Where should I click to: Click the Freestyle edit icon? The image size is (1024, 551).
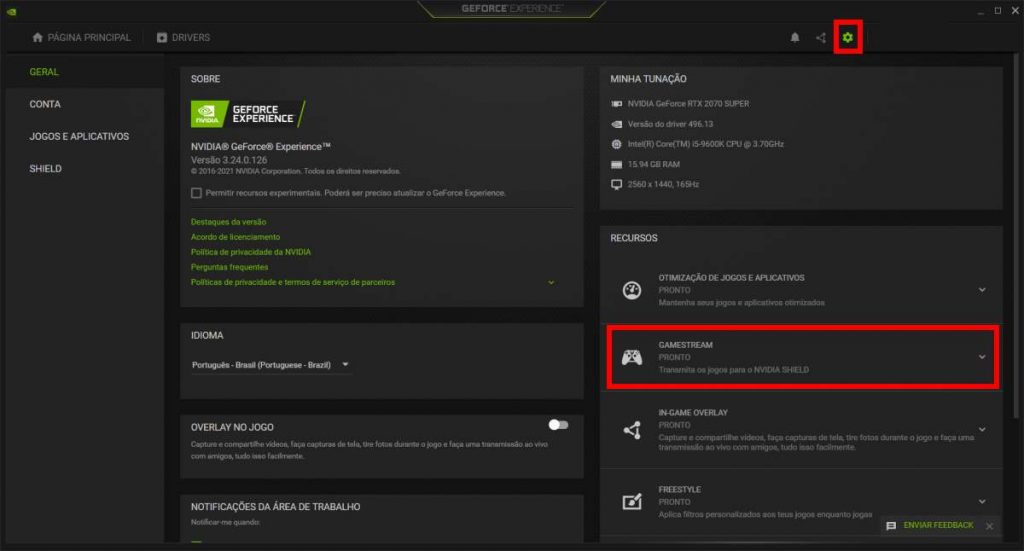click(x=632, y=502)
